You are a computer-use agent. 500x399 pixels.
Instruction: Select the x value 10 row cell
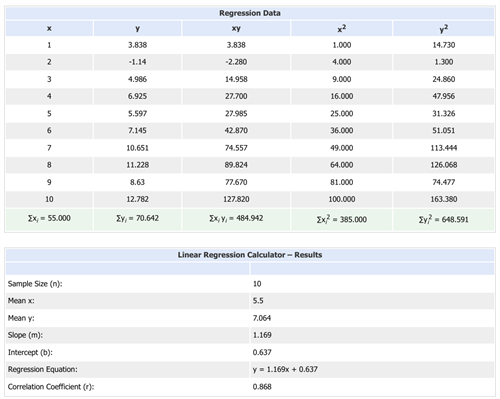click(x=49, y=199)
